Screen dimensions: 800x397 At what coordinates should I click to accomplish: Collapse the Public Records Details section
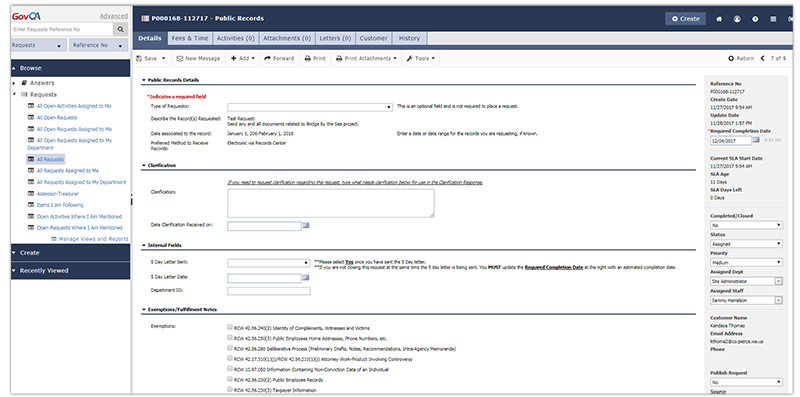pyautogui.click(x=144, y=80)
